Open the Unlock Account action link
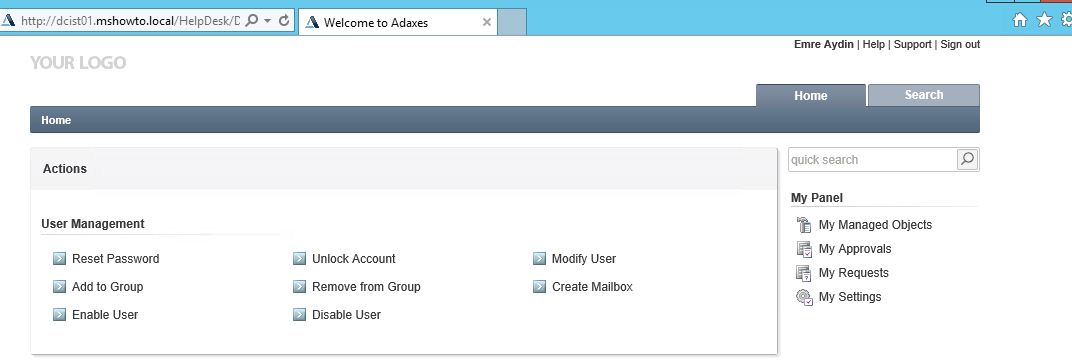Image resolution: width=1072 pixels, height=364 pixels. [x=353, y=259]
